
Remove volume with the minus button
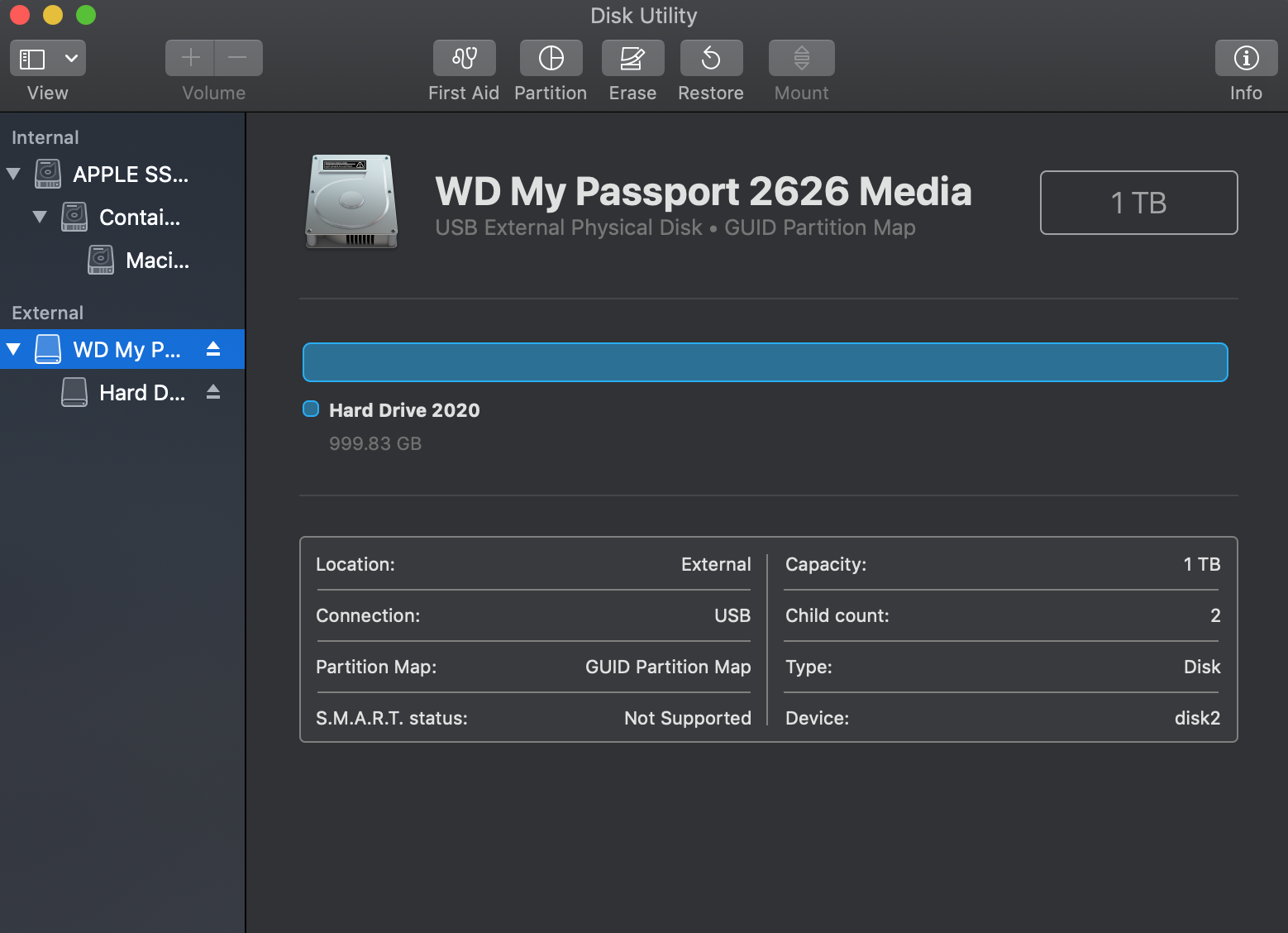(x=238, y=58)
